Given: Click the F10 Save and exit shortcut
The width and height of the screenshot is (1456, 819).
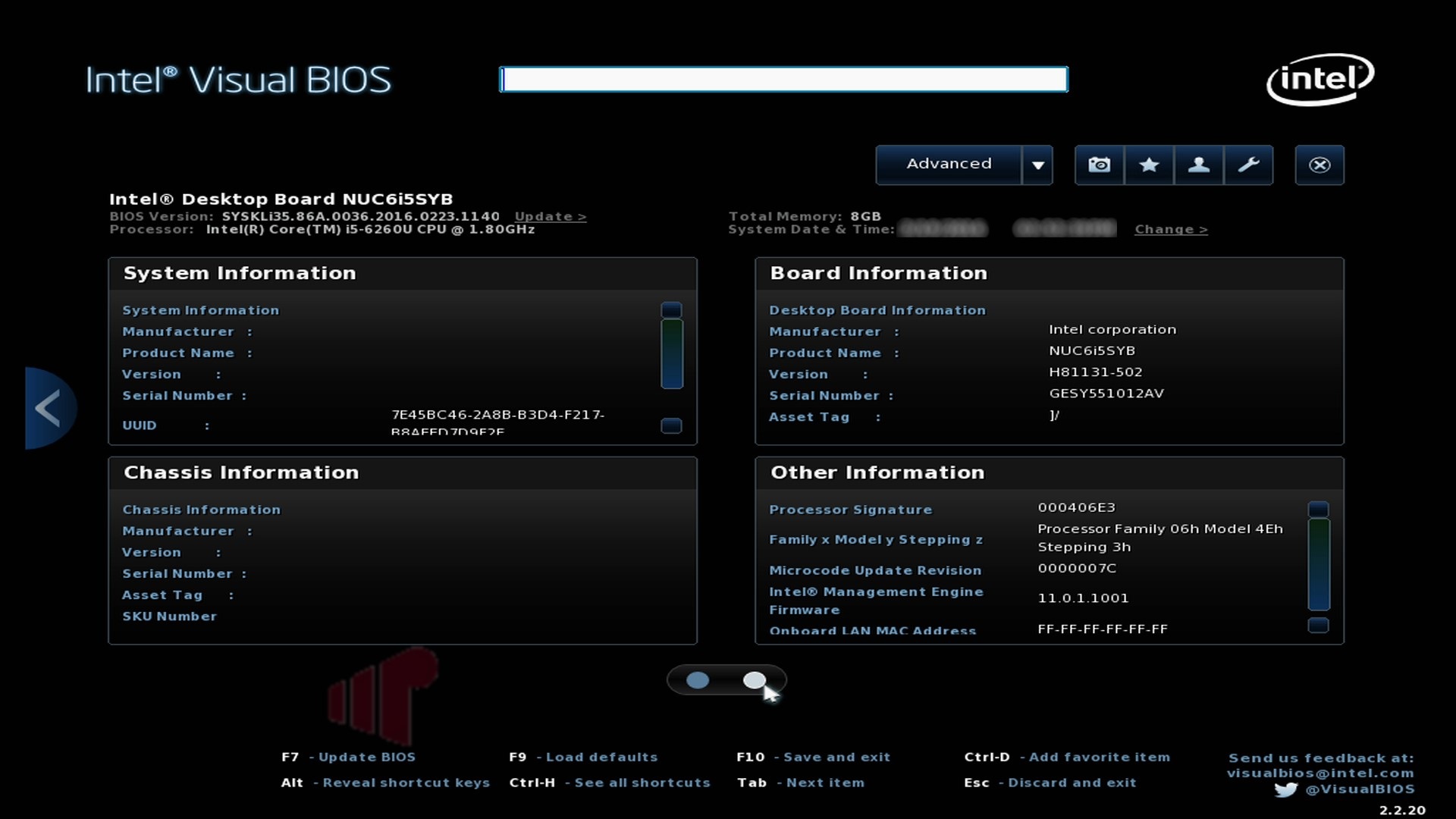Looking at the screenshot, I should [813, 757].
